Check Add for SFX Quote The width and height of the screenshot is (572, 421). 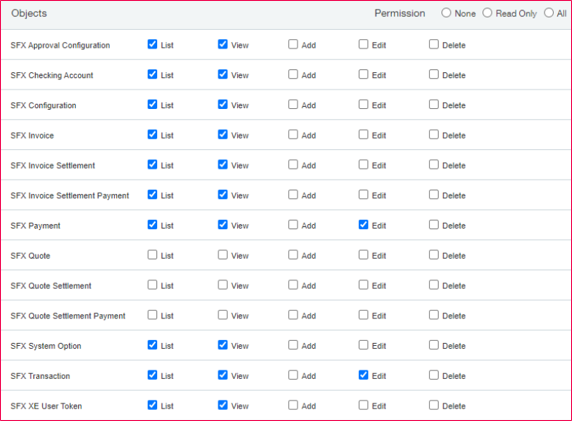293,255
